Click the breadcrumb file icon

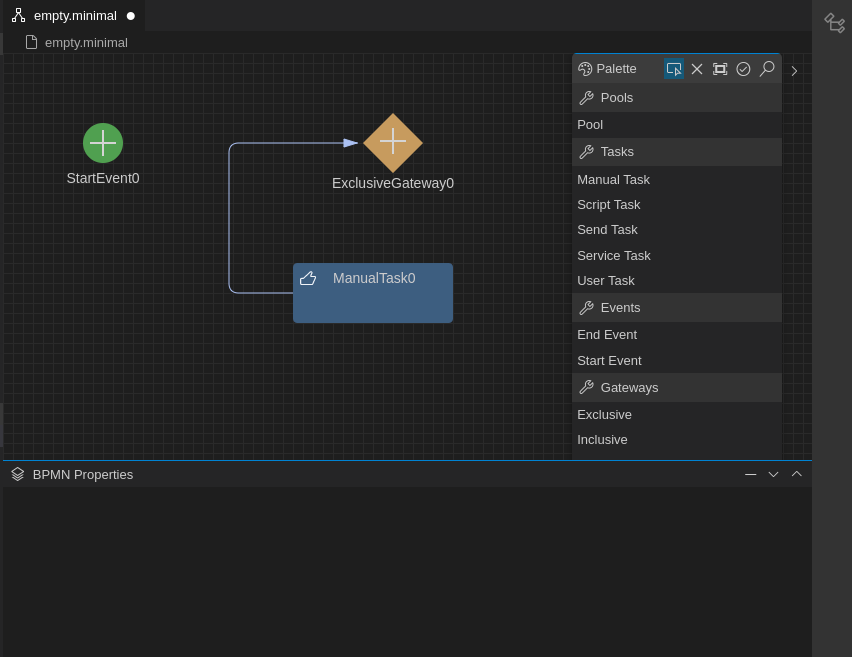(32, 42)
